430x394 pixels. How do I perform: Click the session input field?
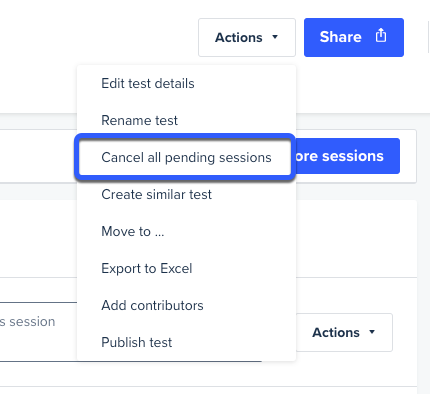38,332
